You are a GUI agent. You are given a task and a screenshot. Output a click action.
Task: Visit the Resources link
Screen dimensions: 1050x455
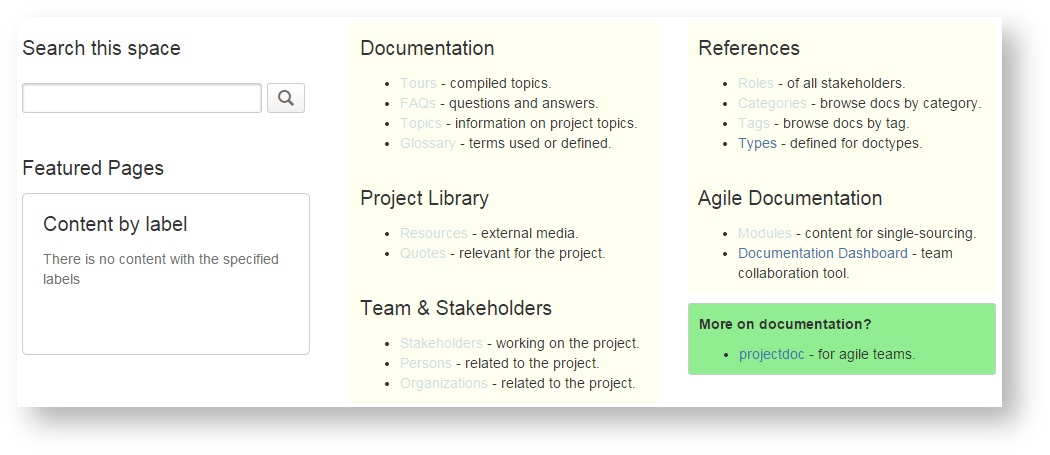point(434,233)
